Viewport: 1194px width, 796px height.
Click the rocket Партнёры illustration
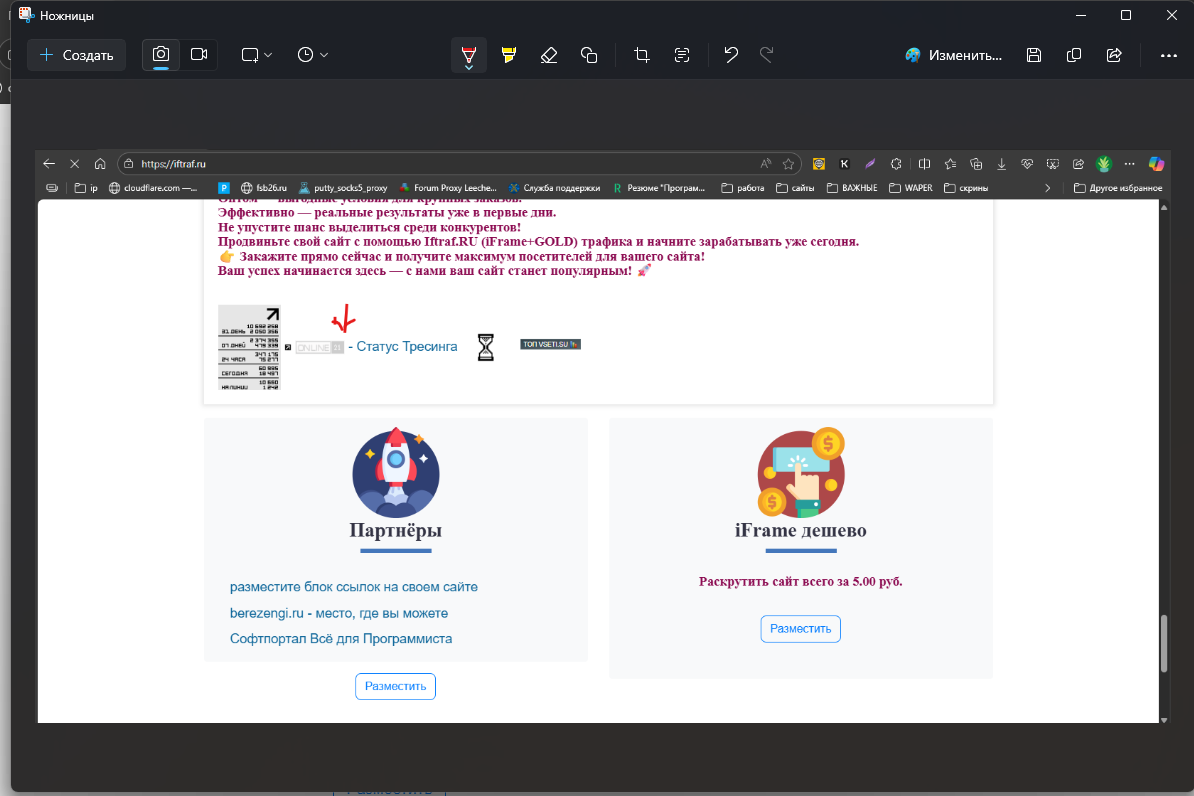click(x=396, y=472)
